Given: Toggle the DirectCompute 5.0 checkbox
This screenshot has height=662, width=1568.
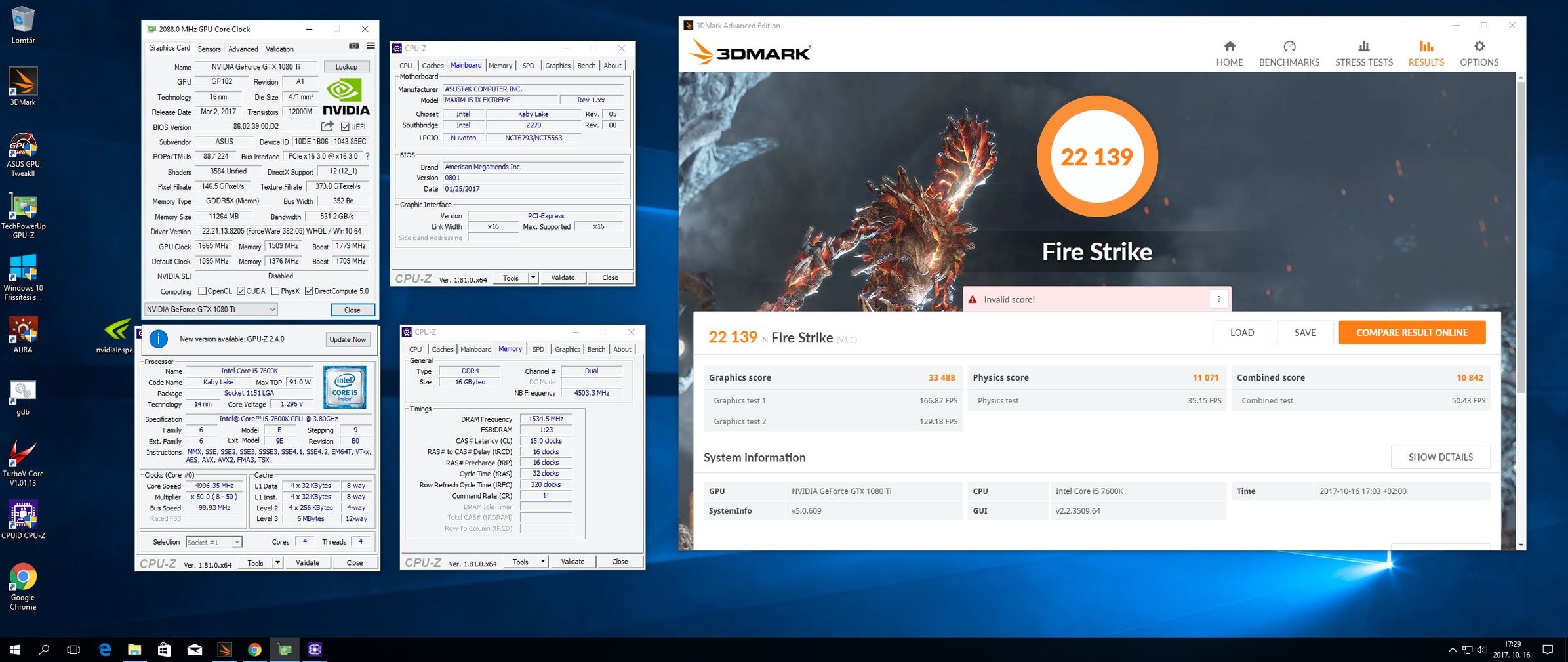Looking at the screenshot, I should coord(309,291).
